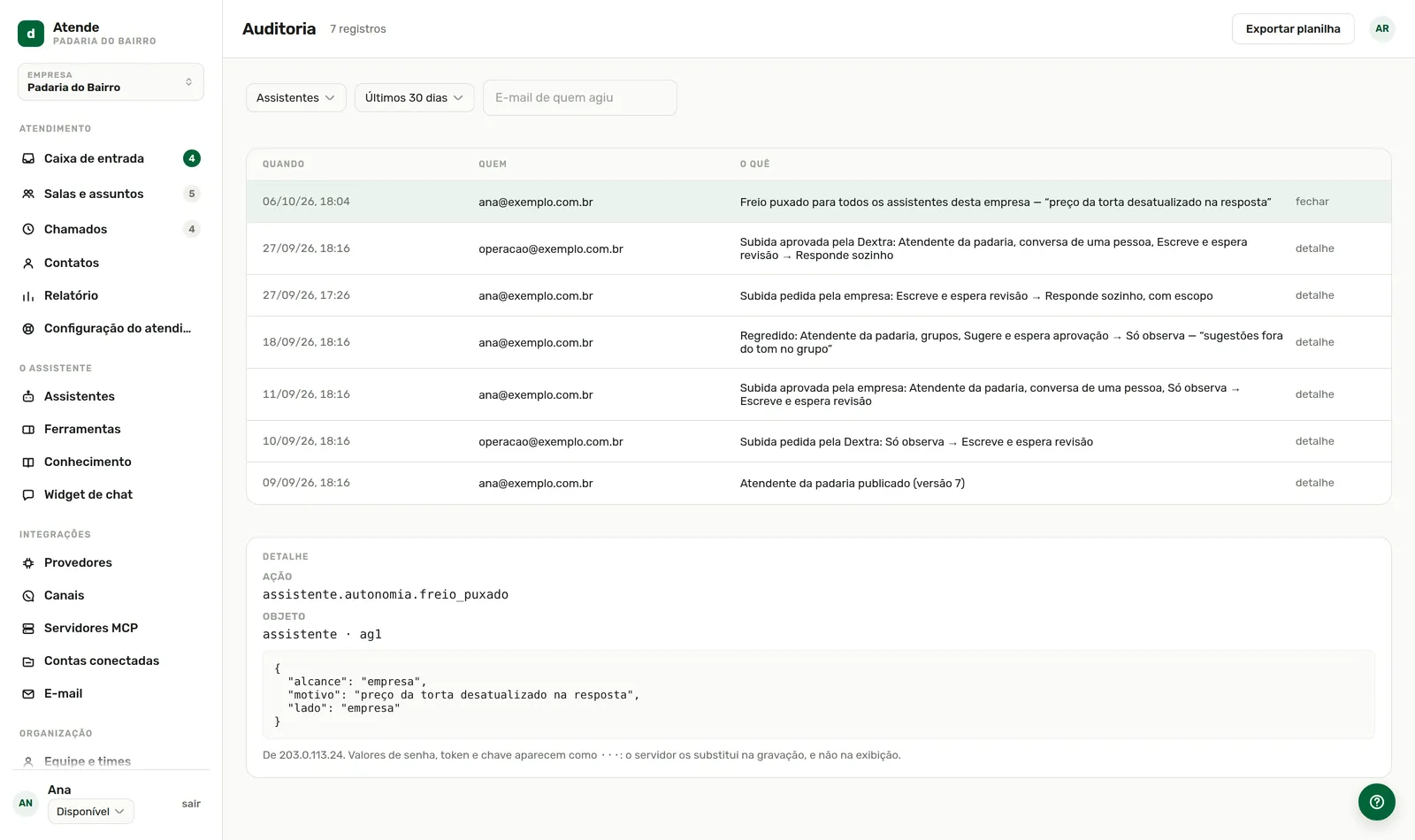Open detalhe for 11/09/26 18:16 entry
Image resolution: width=1415 pixels, height=840 pixels.
[1314, 394]
